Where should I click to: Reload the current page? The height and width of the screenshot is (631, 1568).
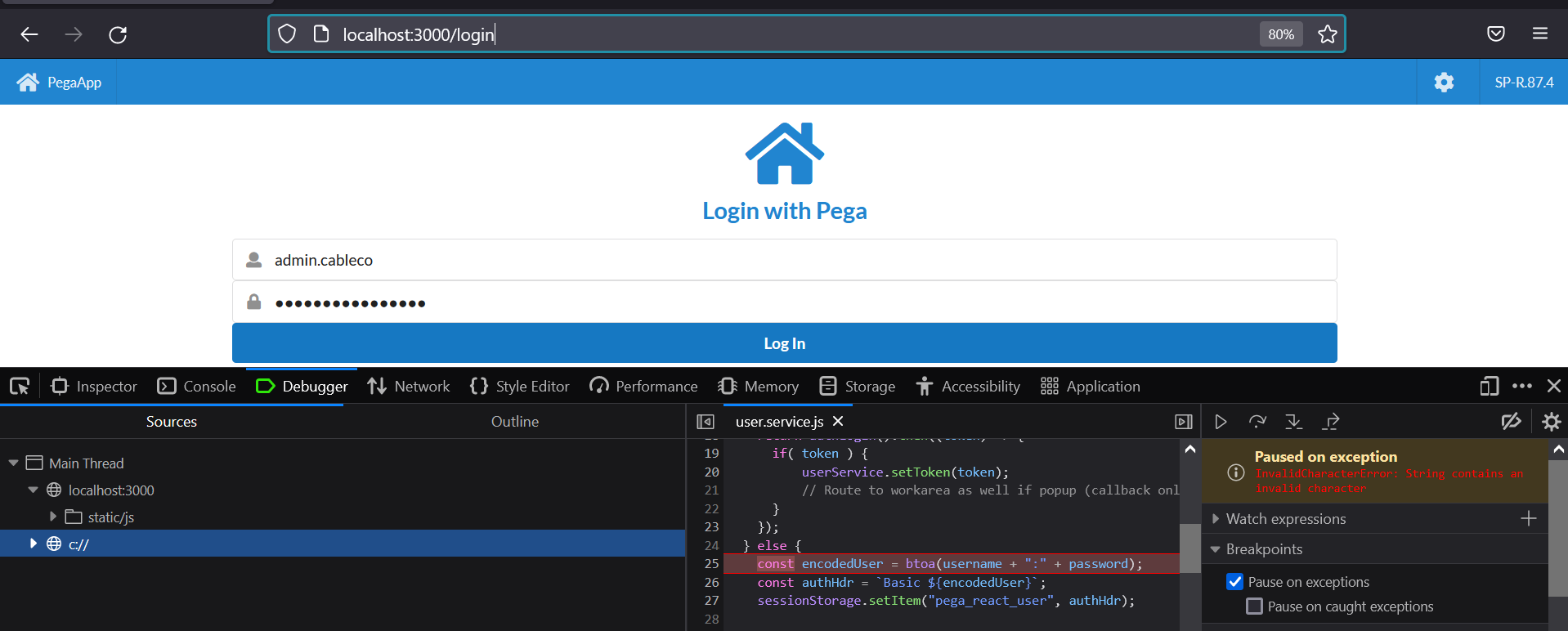[118, 34]
